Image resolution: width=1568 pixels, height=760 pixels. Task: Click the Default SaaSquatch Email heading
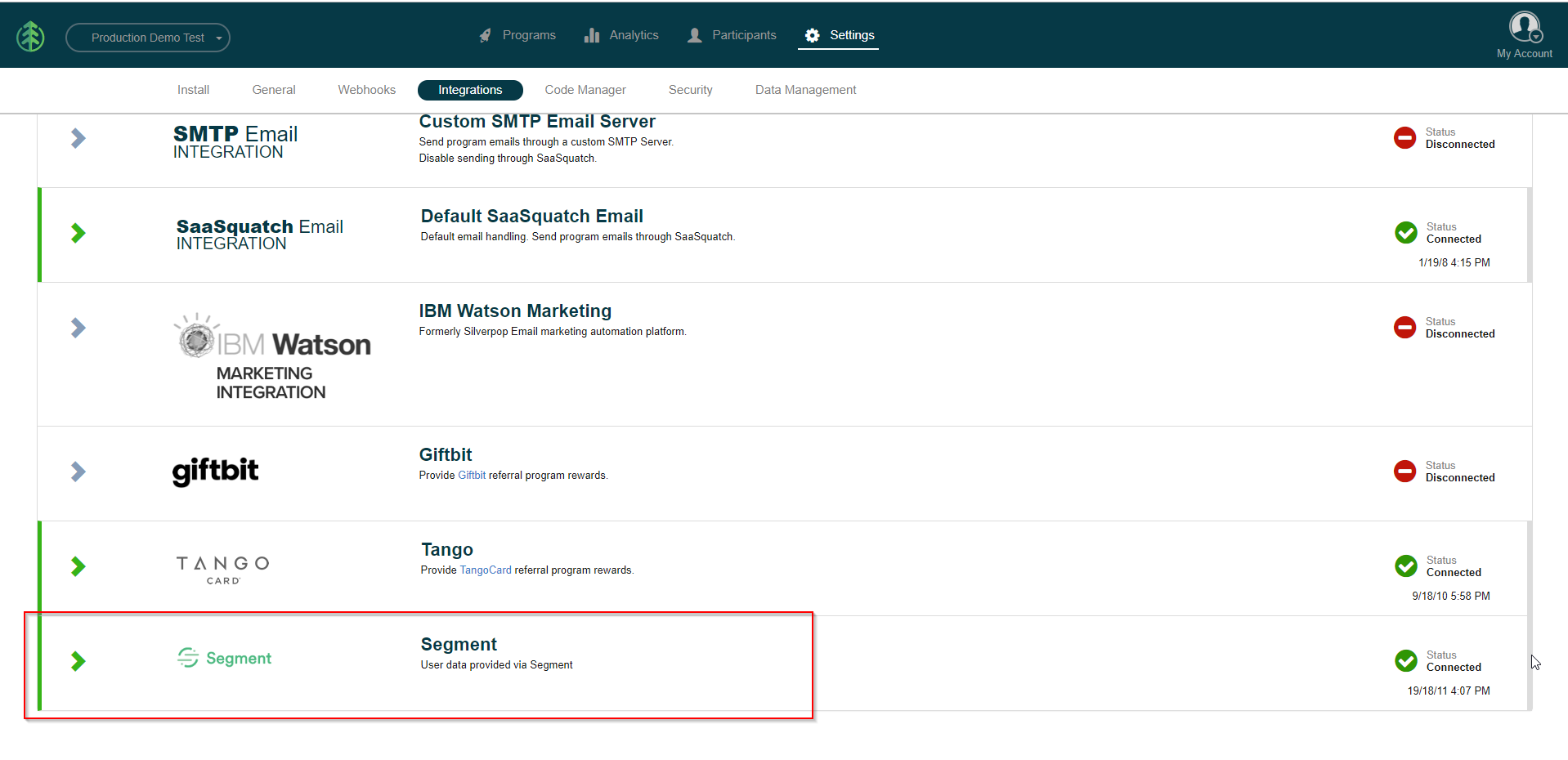pos(532,217)
